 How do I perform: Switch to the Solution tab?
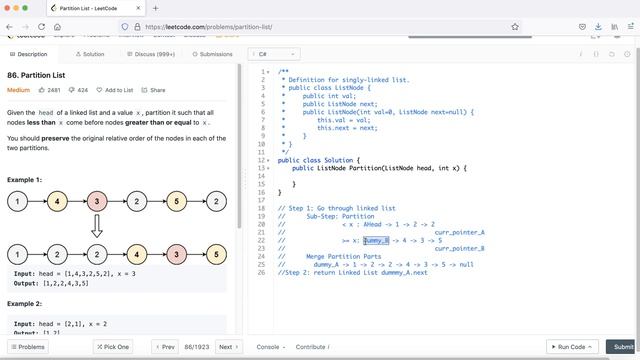tap(90, 54)
